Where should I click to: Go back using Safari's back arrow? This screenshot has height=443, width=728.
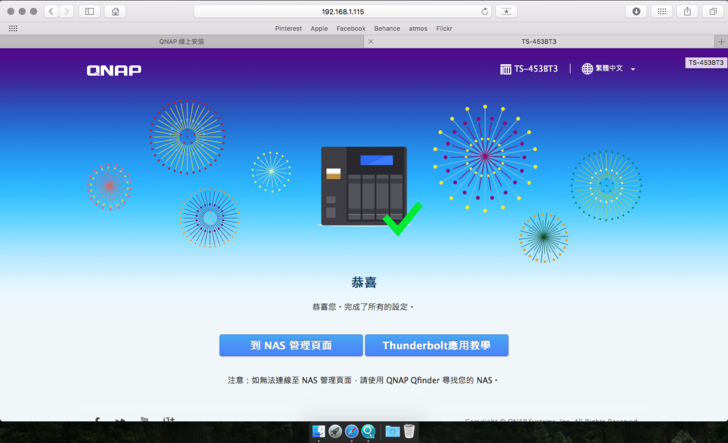pos(51,11)
